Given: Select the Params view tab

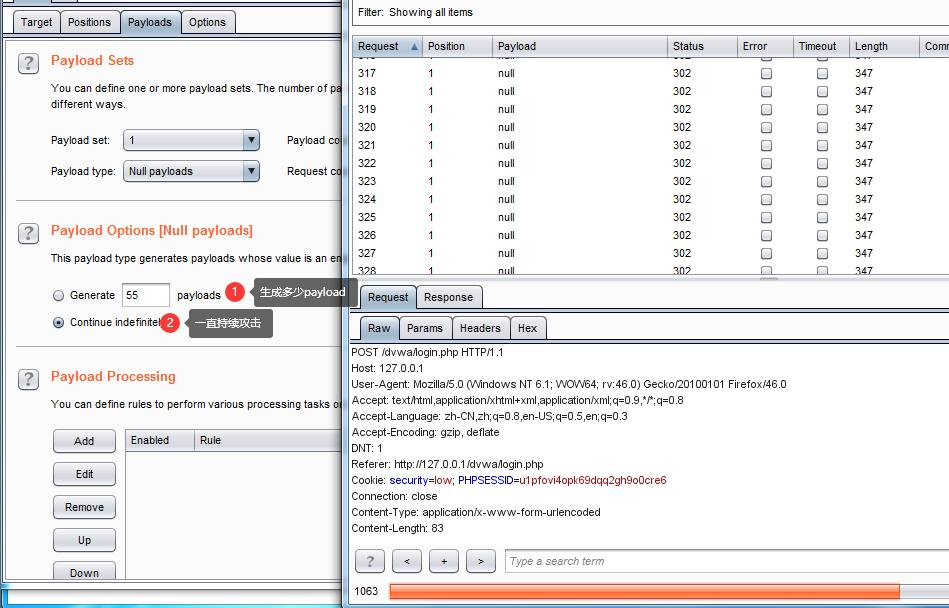Looking at the screenshot, I should click(x=425, y=328).
